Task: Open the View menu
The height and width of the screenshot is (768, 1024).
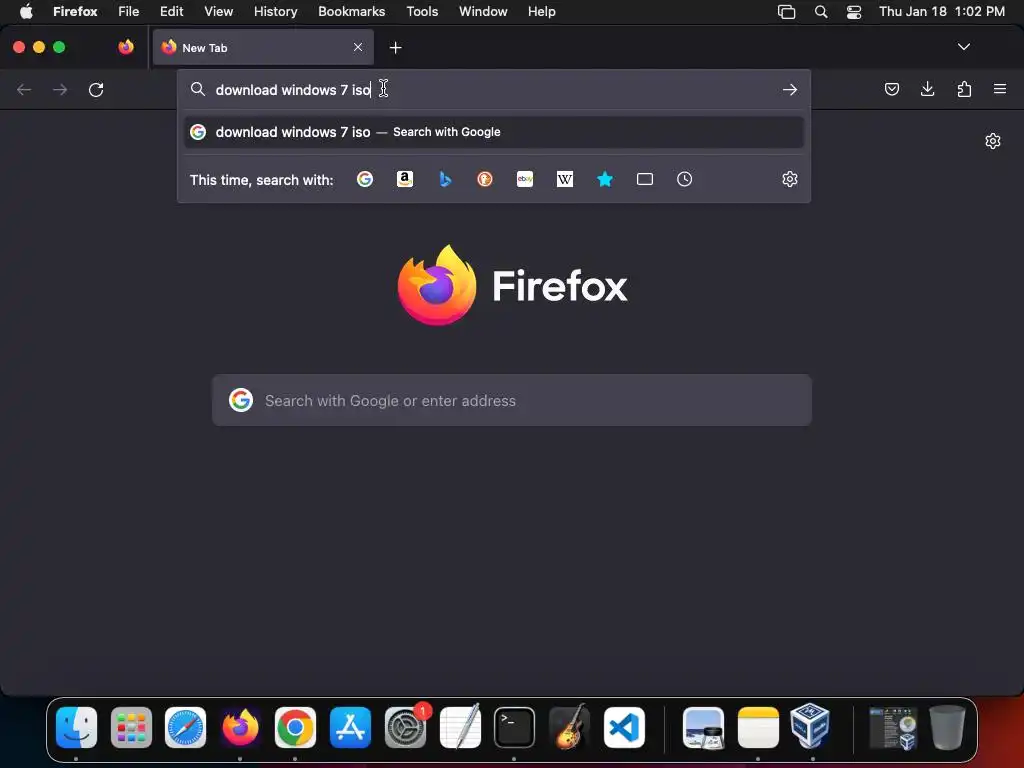Action: coord(219,11)
